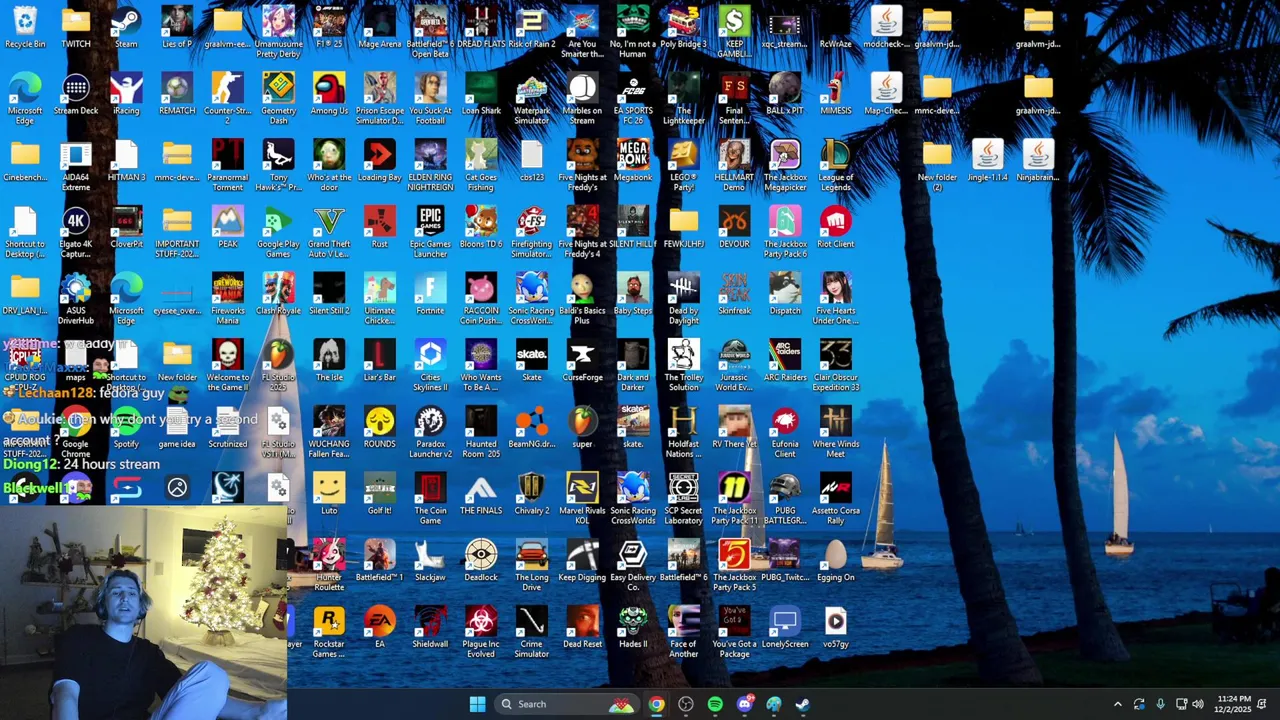Expand the hidden system tray icons
The image size is (1280, 720).
1118,704
